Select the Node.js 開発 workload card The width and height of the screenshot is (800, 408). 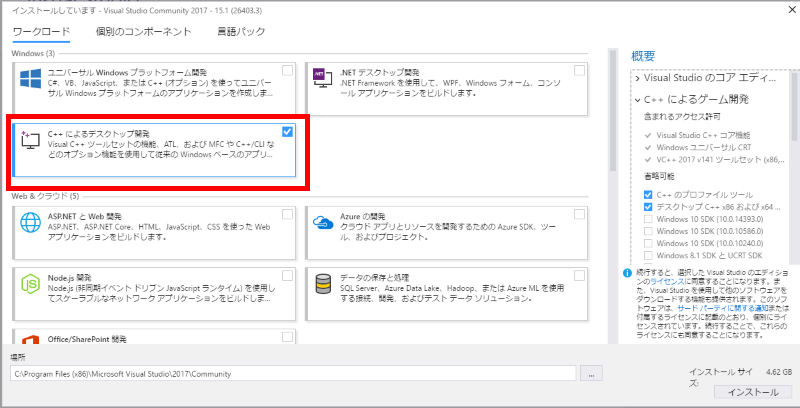[x=154, y=294]
